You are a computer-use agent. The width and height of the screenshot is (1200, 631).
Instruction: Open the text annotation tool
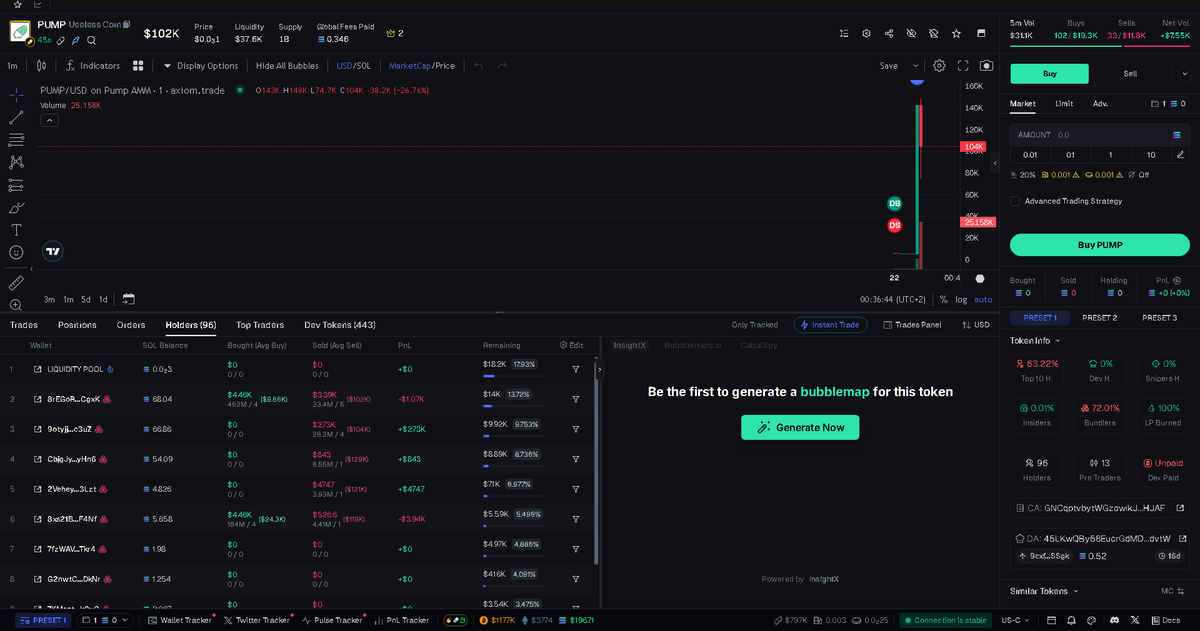tap(16, 230)
